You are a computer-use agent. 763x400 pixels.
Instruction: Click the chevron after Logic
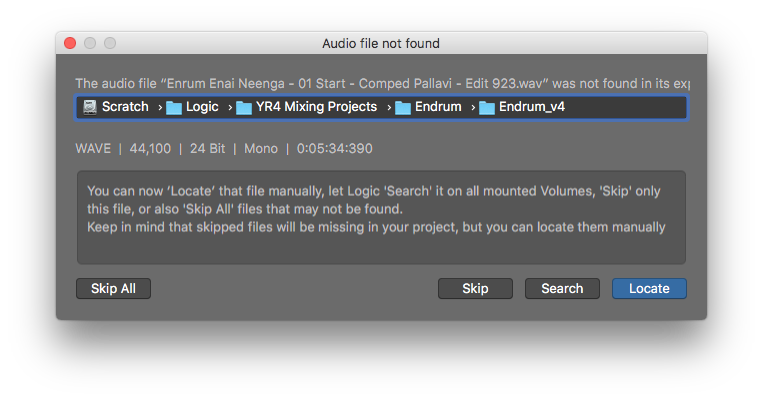230,108
